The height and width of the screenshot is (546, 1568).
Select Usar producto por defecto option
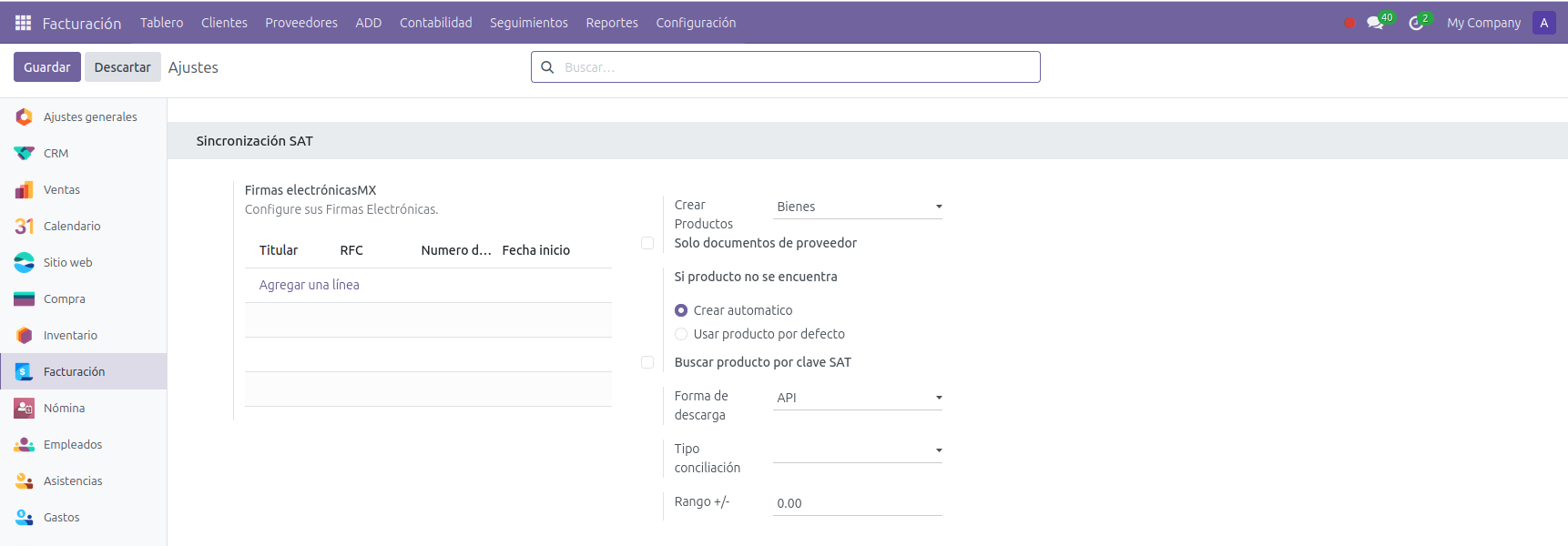click(681, 334)
